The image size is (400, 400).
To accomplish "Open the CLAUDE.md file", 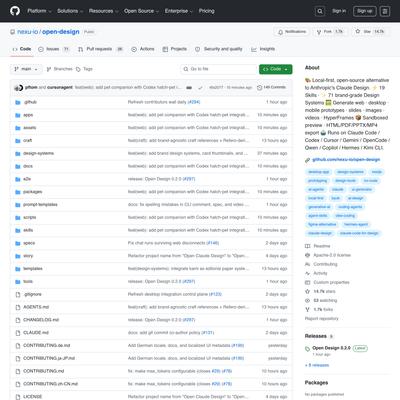I will click(x=36, y=333).
